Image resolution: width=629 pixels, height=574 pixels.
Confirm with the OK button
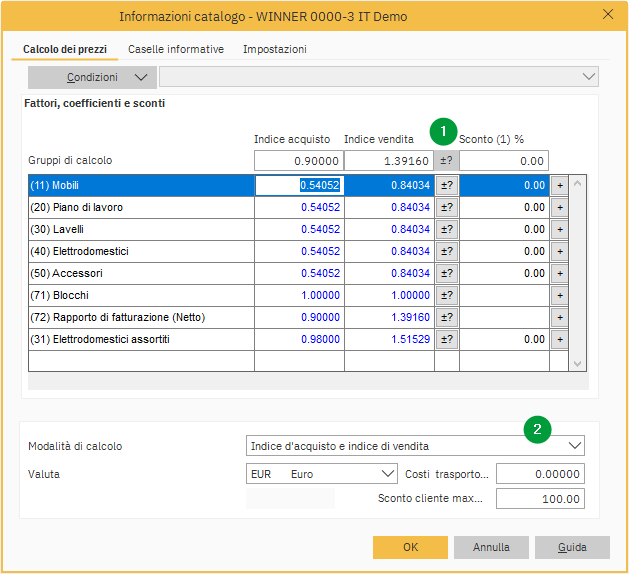410,547
